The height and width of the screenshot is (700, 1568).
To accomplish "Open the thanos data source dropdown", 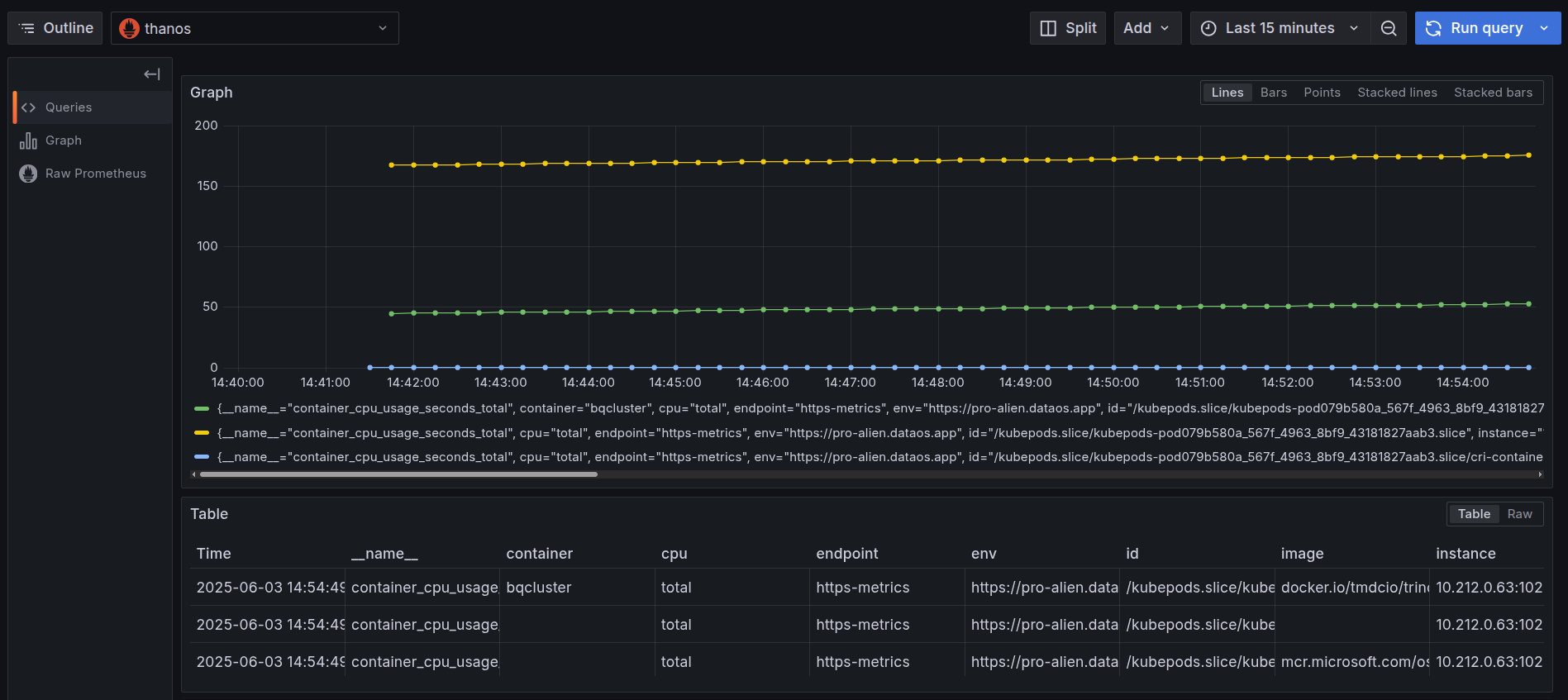I will (x=255, y=28).
